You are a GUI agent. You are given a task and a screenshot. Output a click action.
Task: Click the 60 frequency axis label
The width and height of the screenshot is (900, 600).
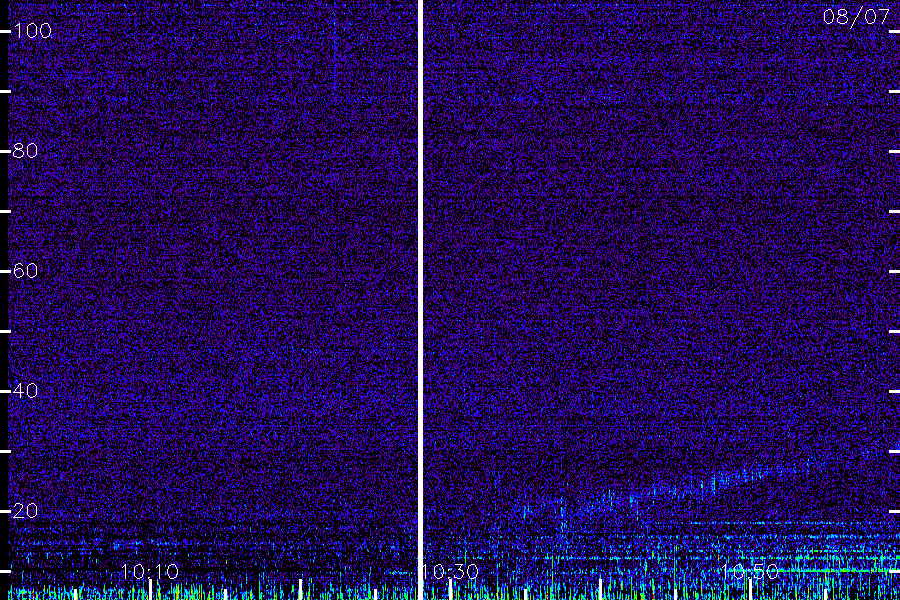click(25, 271)
